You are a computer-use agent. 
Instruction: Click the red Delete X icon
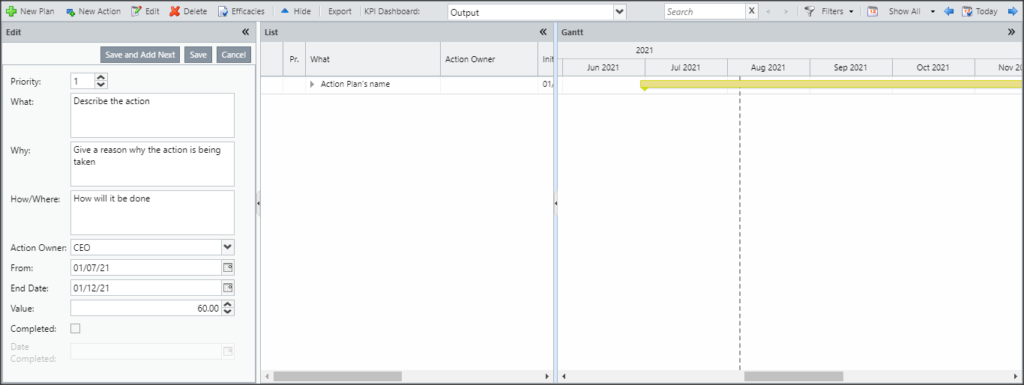(174, 11)
